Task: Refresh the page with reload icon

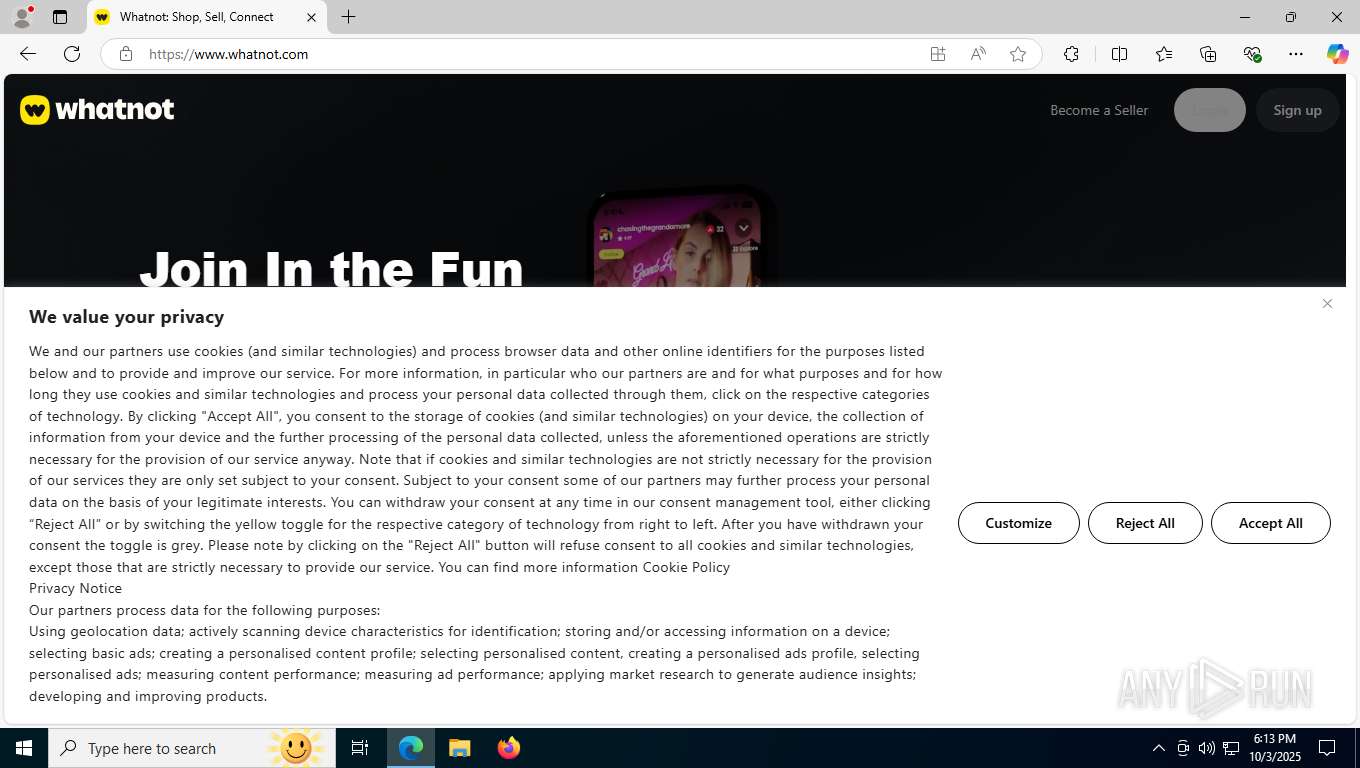Action: click(x=72, y=54)
